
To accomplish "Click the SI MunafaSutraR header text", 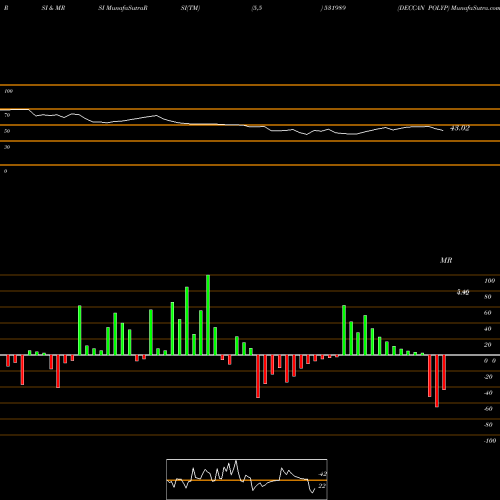I will [123, 8].
